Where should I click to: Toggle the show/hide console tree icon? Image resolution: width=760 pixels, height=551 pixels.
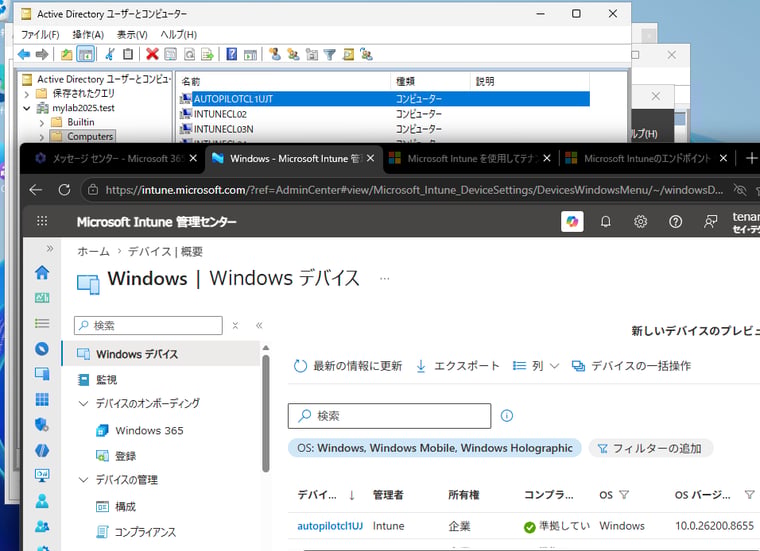[x=86, y=54]
